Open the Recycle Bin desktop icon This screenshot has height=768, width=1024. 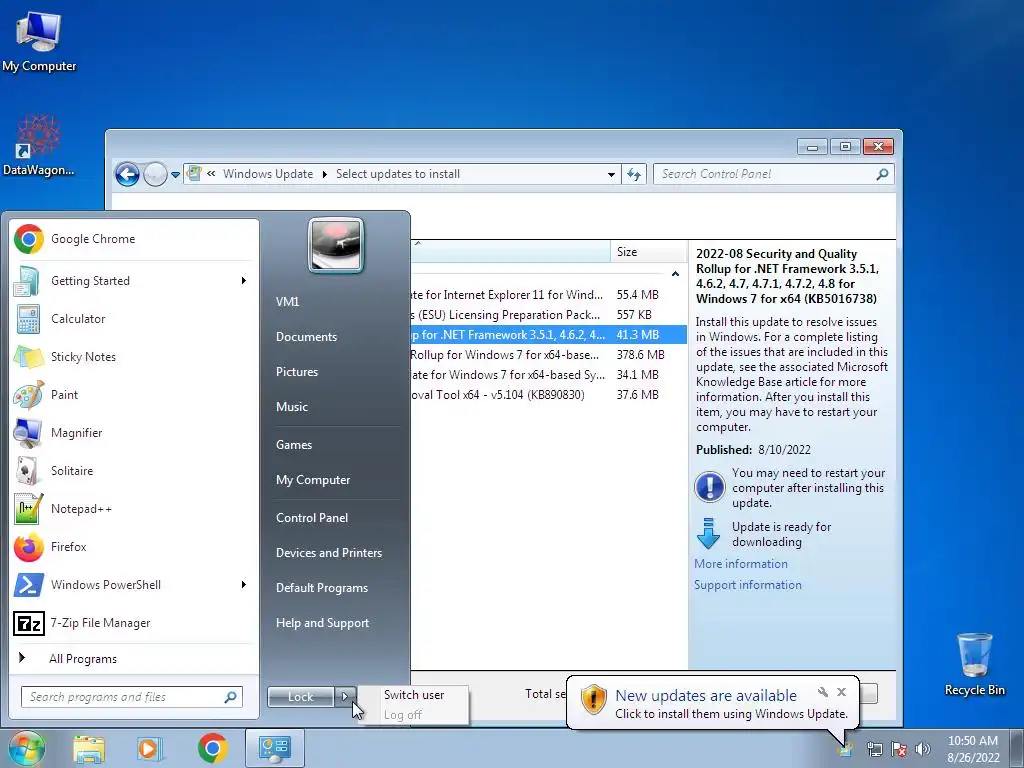[x=974, y=664]
